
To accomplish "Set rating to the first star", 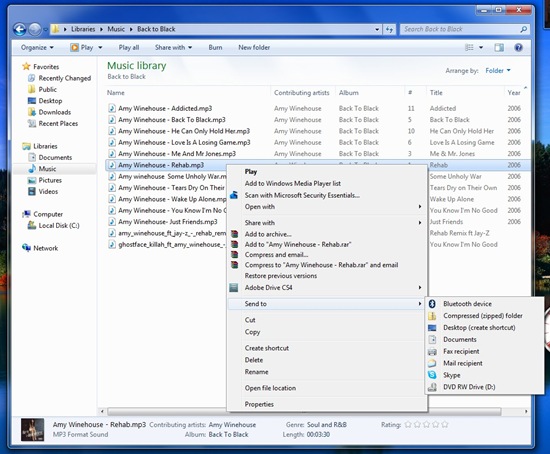I will pyautogui.click(x=408, y=425).
